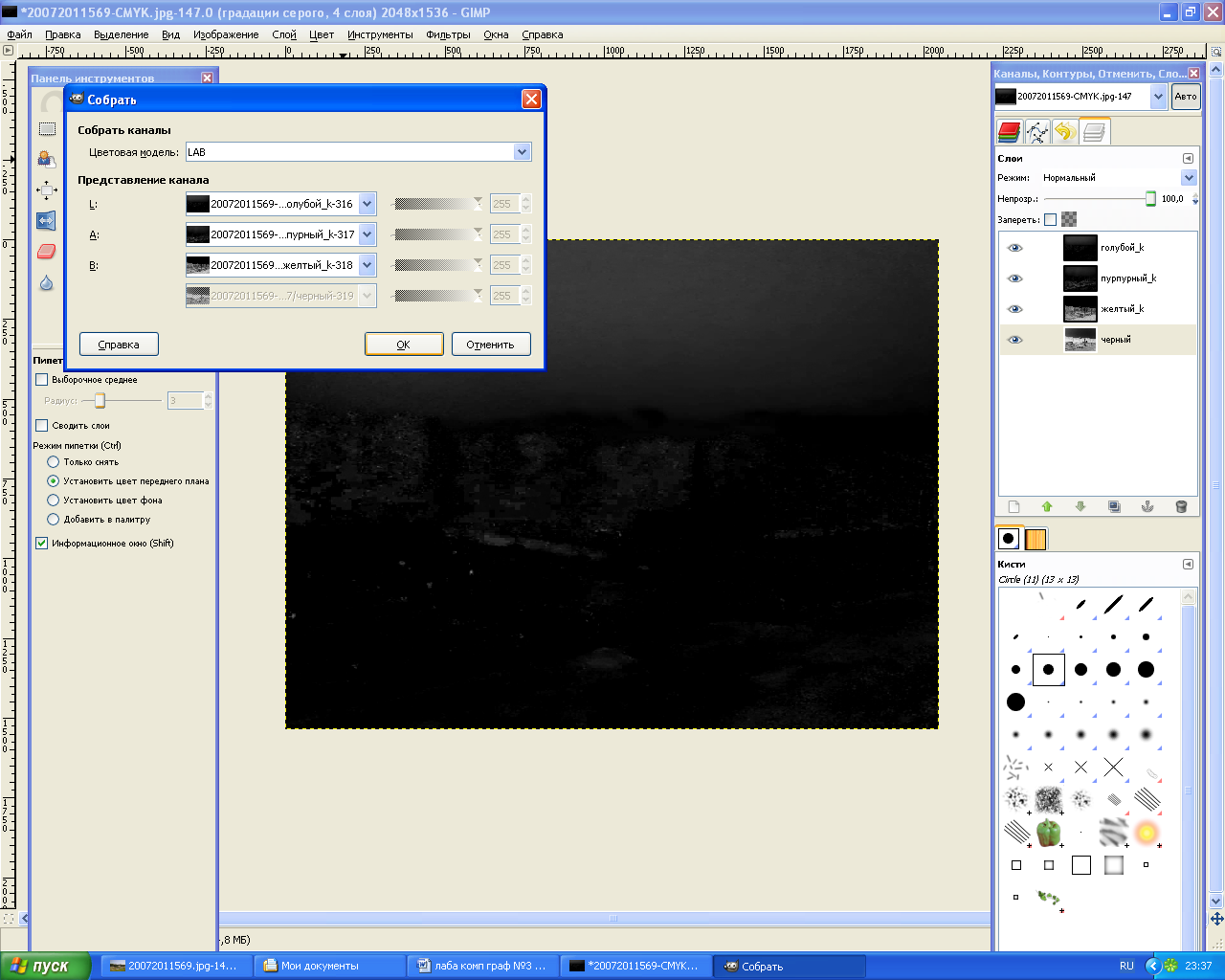Screen dimensions: 1225x980
Task: Toggle visibility of черный layer
Action: click(x=1015, y=340)
